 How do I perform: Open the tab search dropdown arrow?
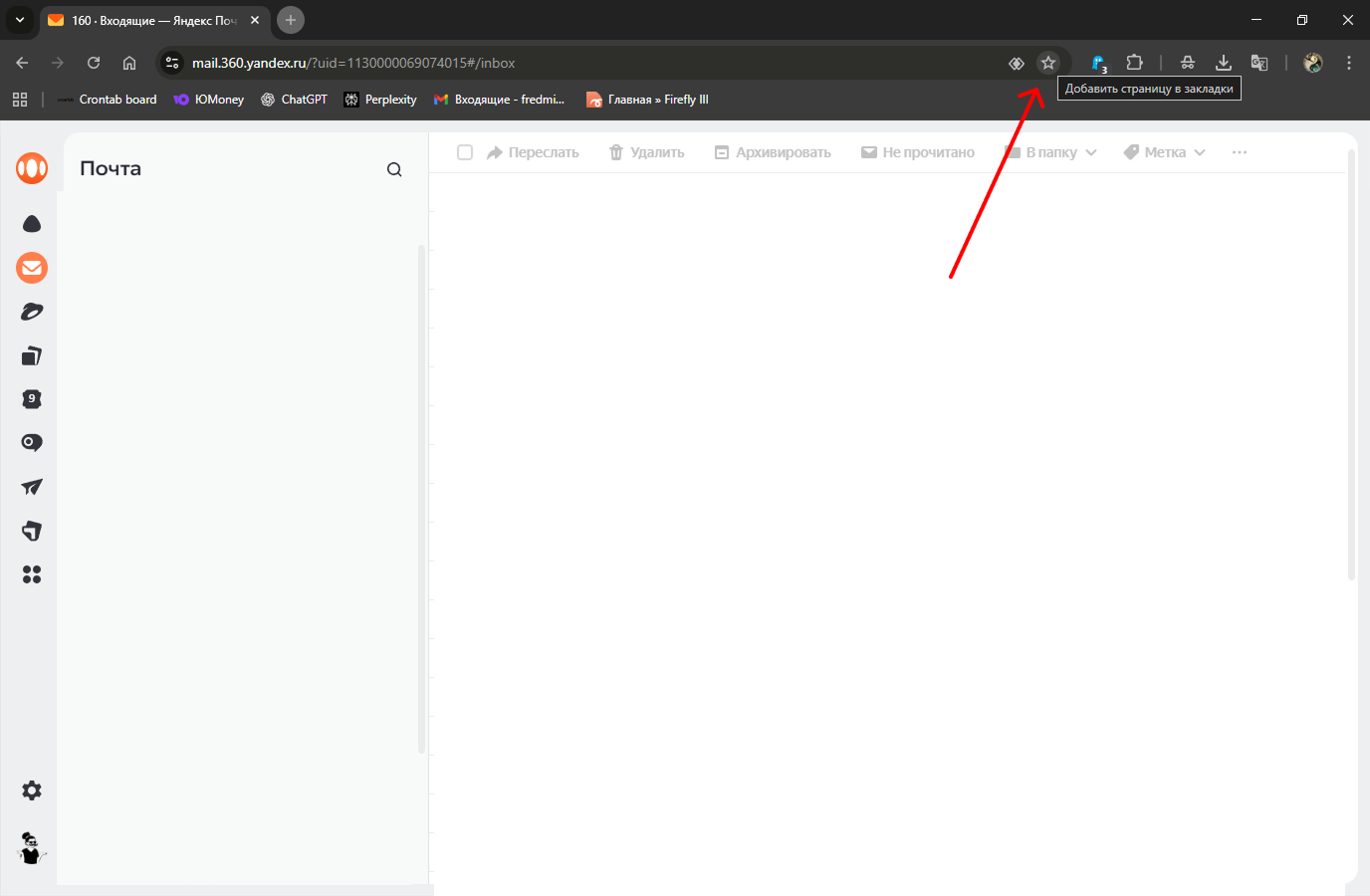[20, 20]
